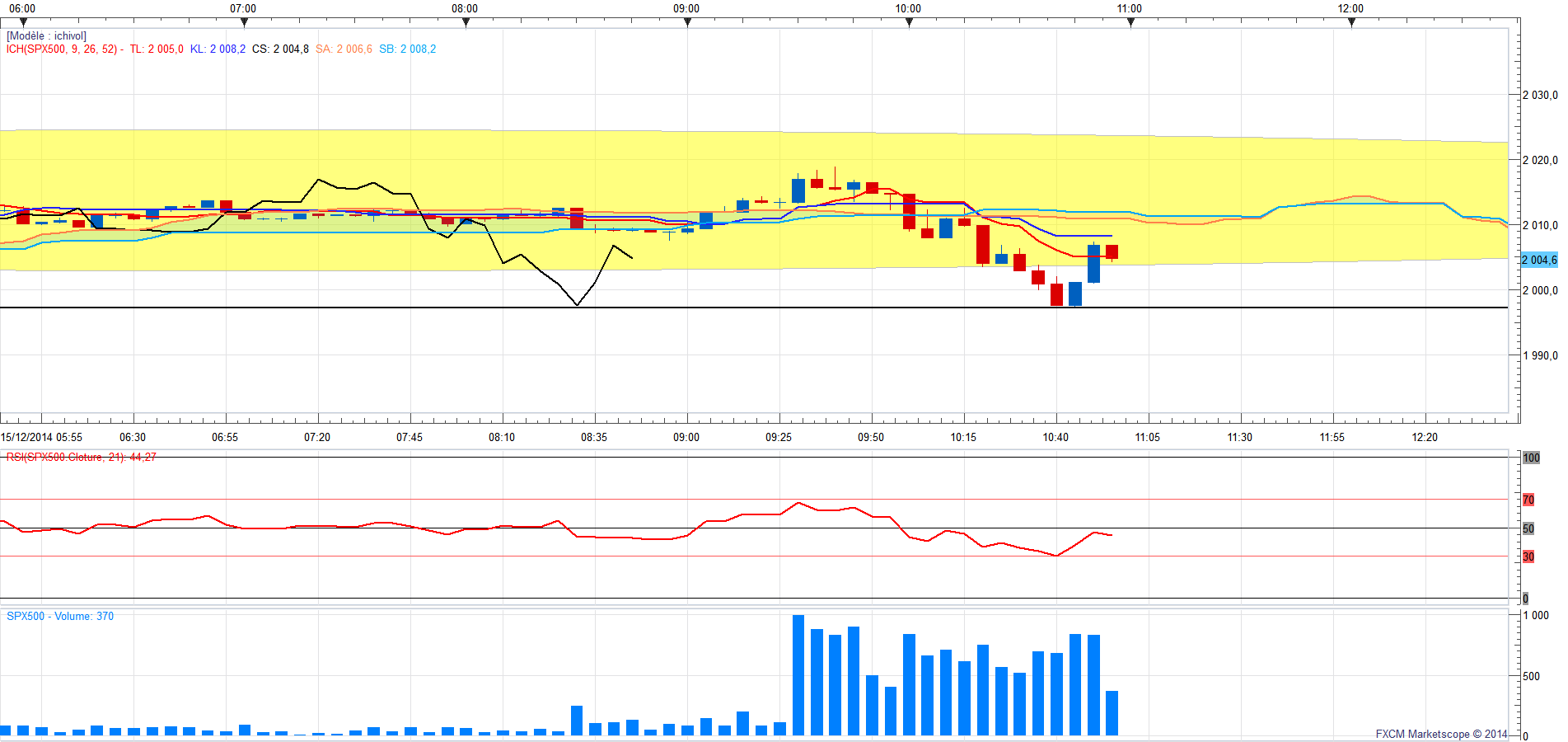The height and width of the screenshot is (742, 1568).
Task: Click the 06:00 time marker triangle
Action: [22, 23]
